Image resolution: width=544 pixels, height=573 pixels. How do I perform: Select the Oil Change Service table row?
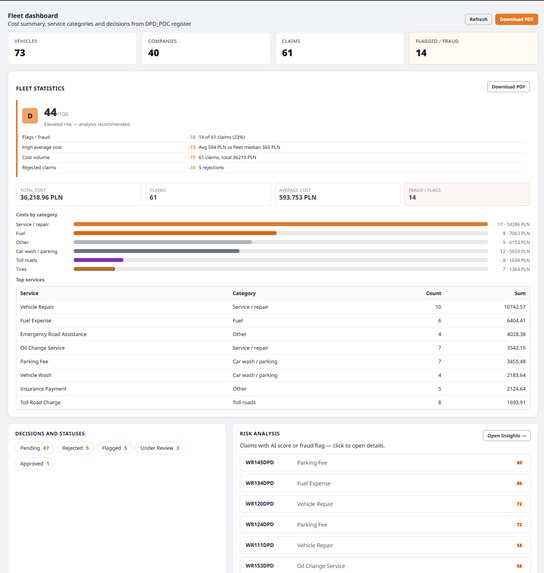(273, 348)
